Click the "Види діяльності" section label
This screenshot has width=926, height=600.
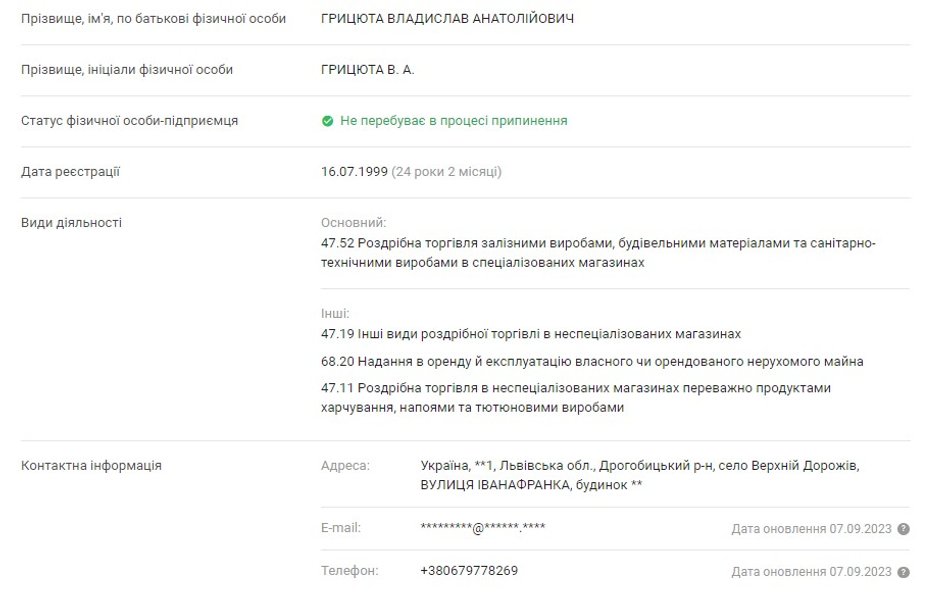pyautogui.click(x=71, y=223)
